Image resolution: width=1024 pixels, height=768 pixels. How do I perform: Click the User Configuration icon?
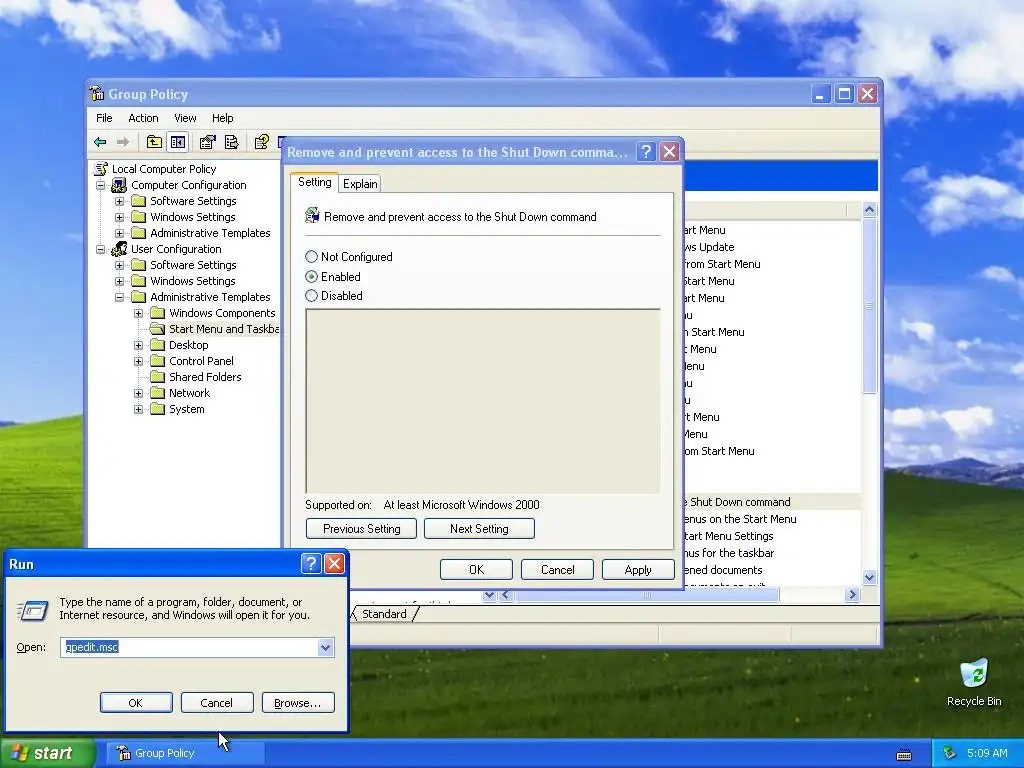(x=119, y=249)
